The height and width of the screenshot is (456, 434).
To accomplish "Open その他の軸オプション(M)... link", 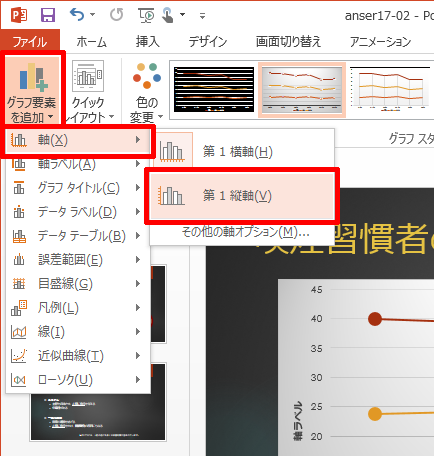I will point(245,232).
